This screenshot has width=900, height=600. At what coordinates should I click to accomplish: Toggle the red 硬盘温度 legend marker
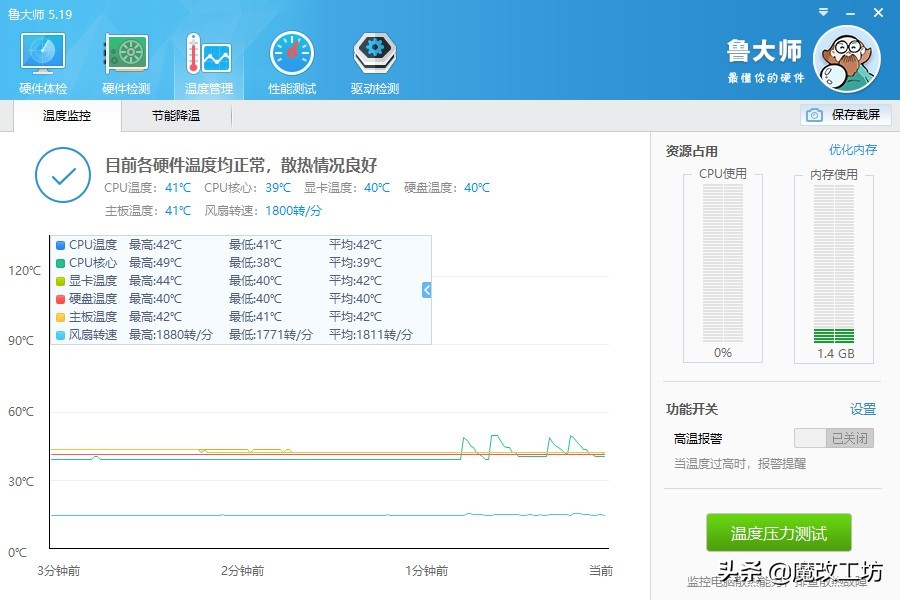click(x=61, y=299)
